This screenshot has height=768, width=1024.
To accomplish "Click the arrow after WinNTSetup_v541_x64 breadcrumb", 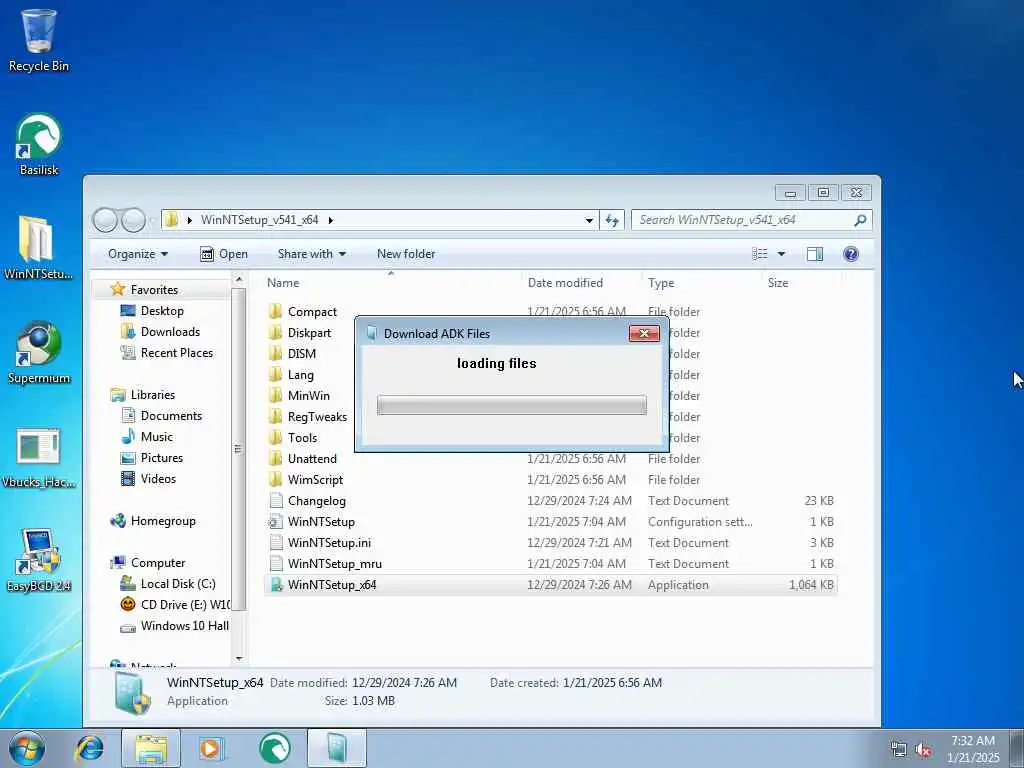I will point(330,220).
